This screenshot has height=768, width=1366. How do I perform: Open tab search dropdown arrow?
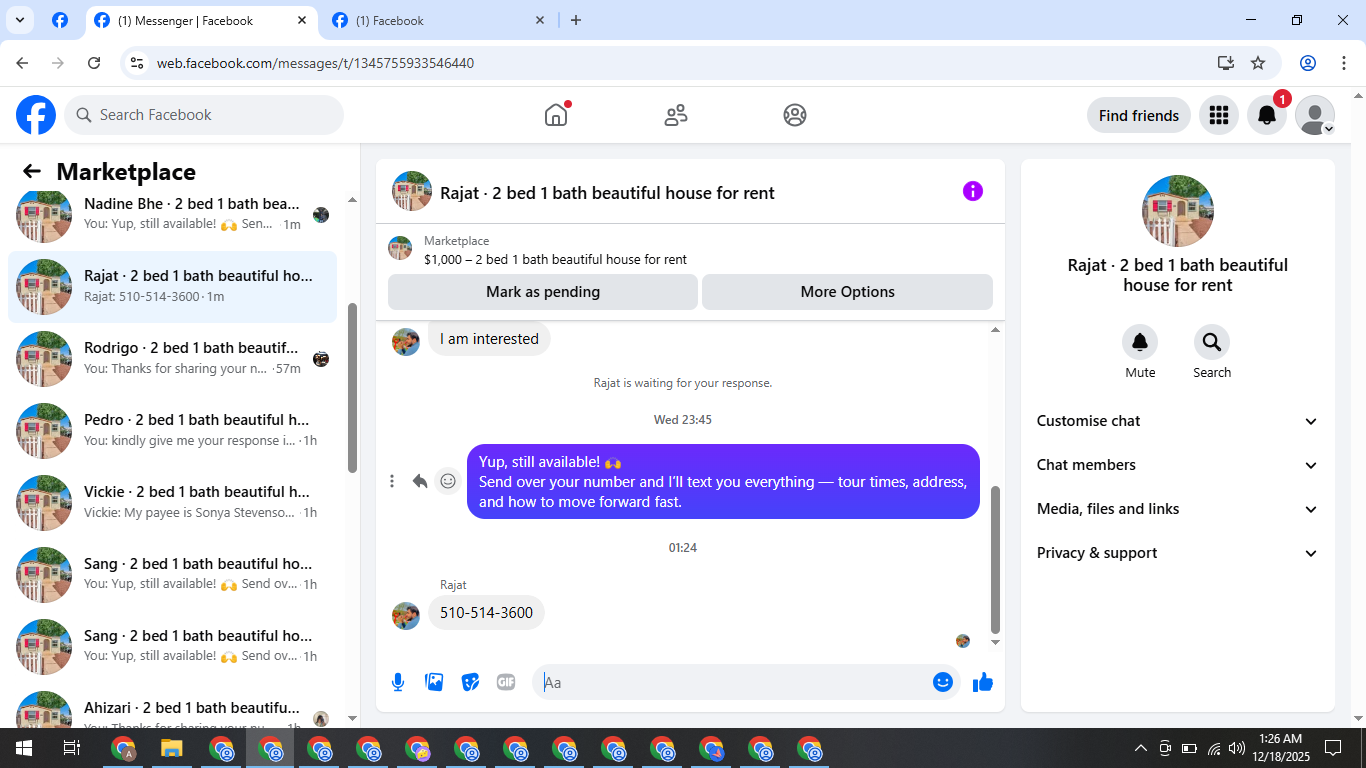coord(19,20)
